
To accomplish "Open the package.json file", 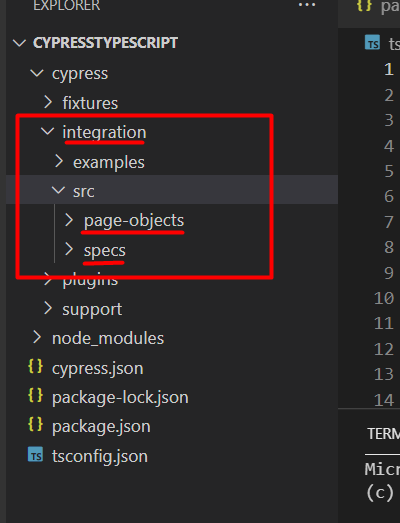I will [x=101, y=427].
